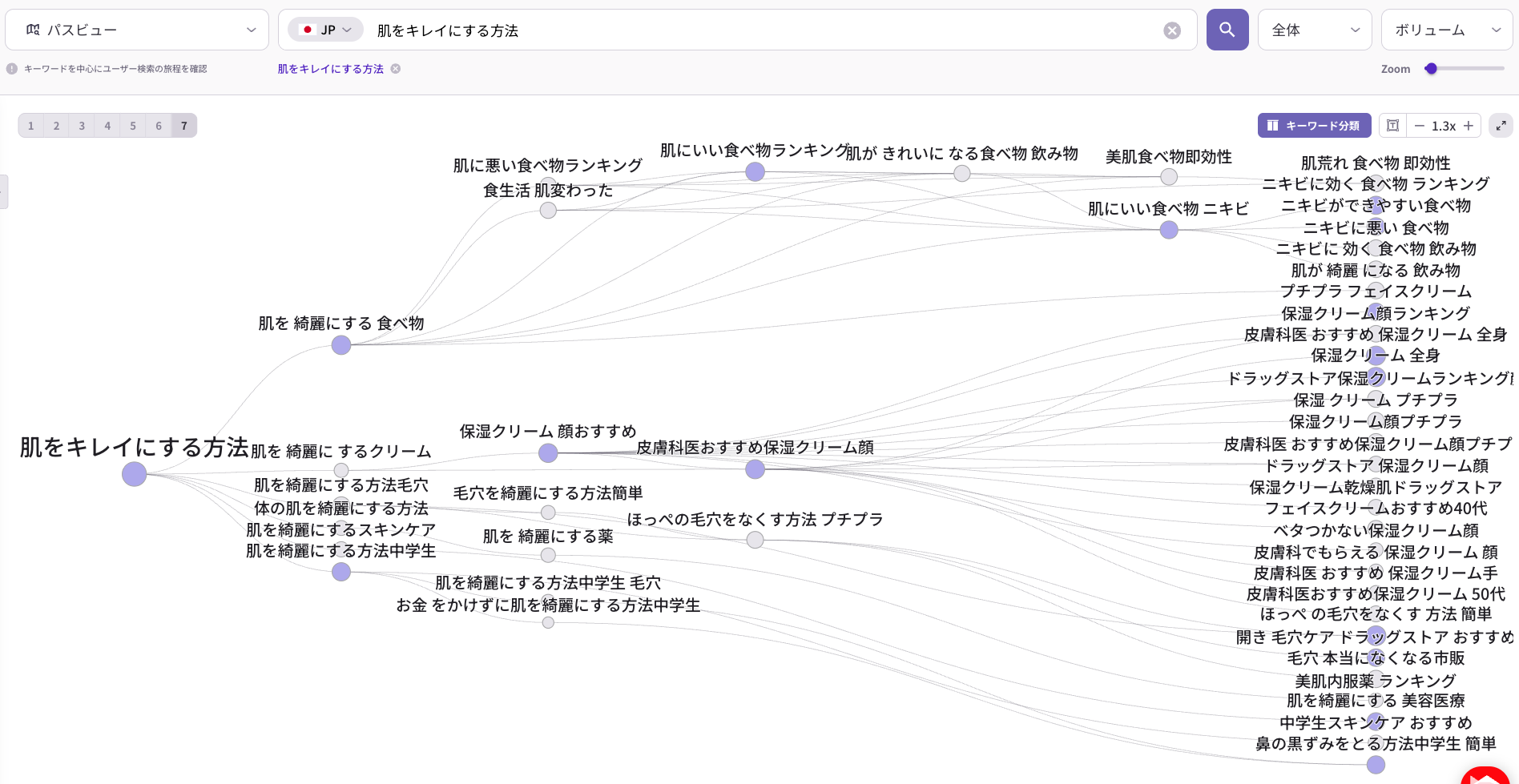Click the 肌を綺麗にするスキンケア label
Screen dimensions: 1519x784
click(x=341, y=529)
